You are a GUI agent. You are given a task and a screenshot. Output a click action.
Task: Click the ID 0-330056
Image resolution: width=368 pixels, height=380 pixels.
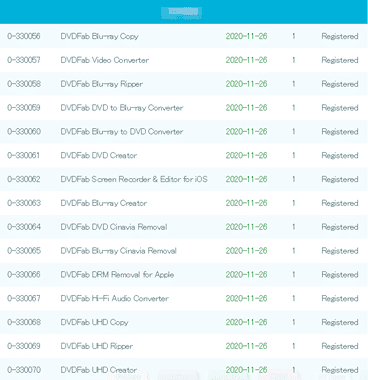click(24, 36)
